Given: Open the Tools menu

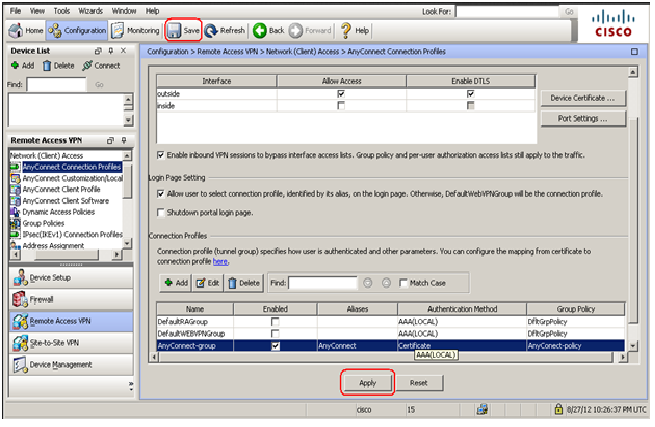Looking at the screenshot, I should point(62,11).
